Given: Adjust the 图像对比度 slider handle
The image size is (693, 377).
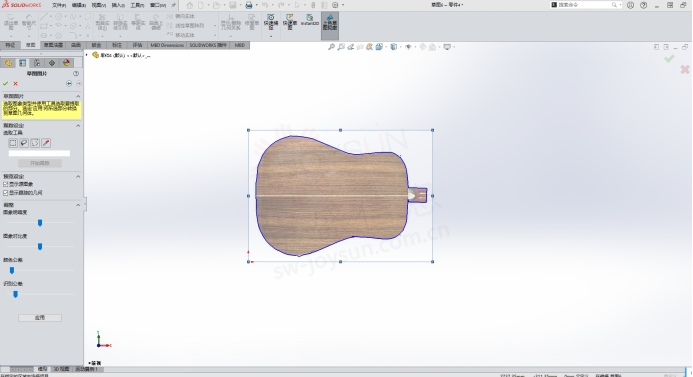Looking at the screenshot, I should click(40, 247).
